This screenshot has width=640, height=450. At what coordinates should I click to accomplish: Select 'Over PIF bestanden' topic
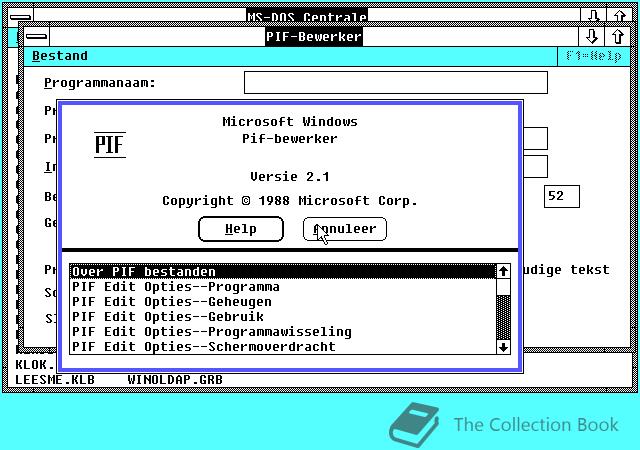point(283,272)
